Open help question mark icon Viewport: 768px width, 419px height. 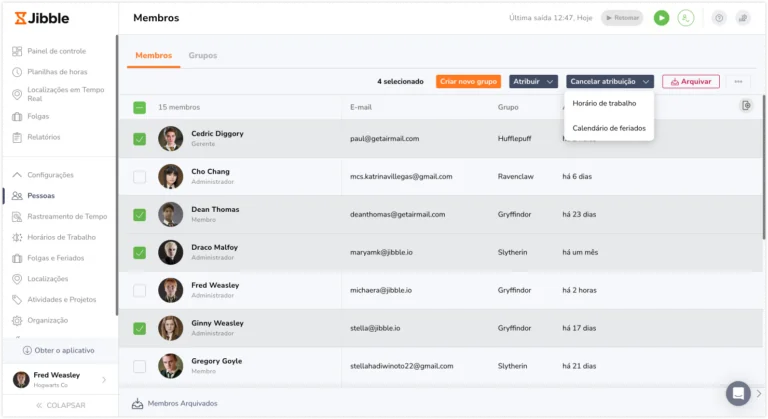coord(719,18)
